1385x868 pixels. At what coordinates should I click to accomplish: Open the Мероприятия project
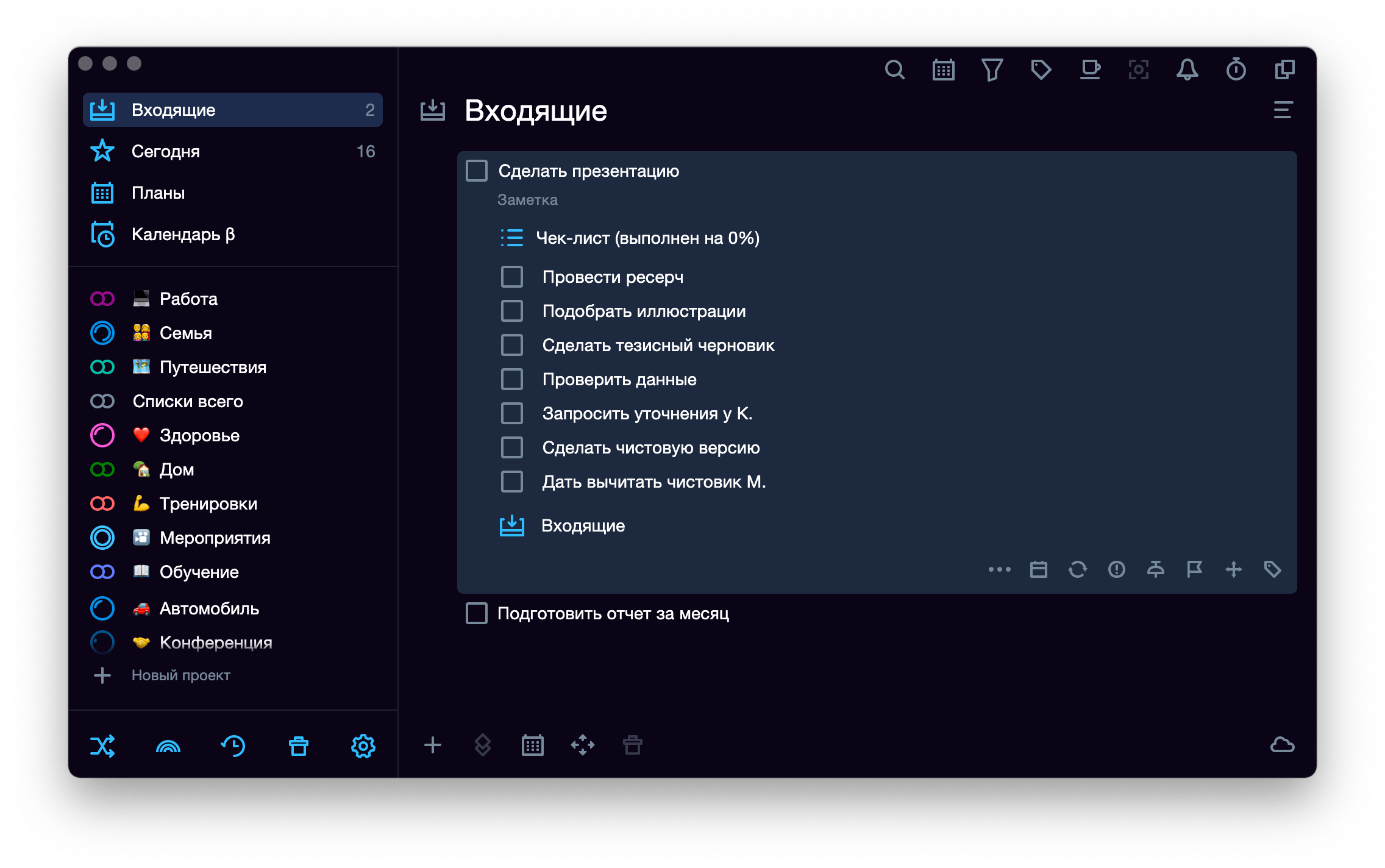[x=233, y=538]
